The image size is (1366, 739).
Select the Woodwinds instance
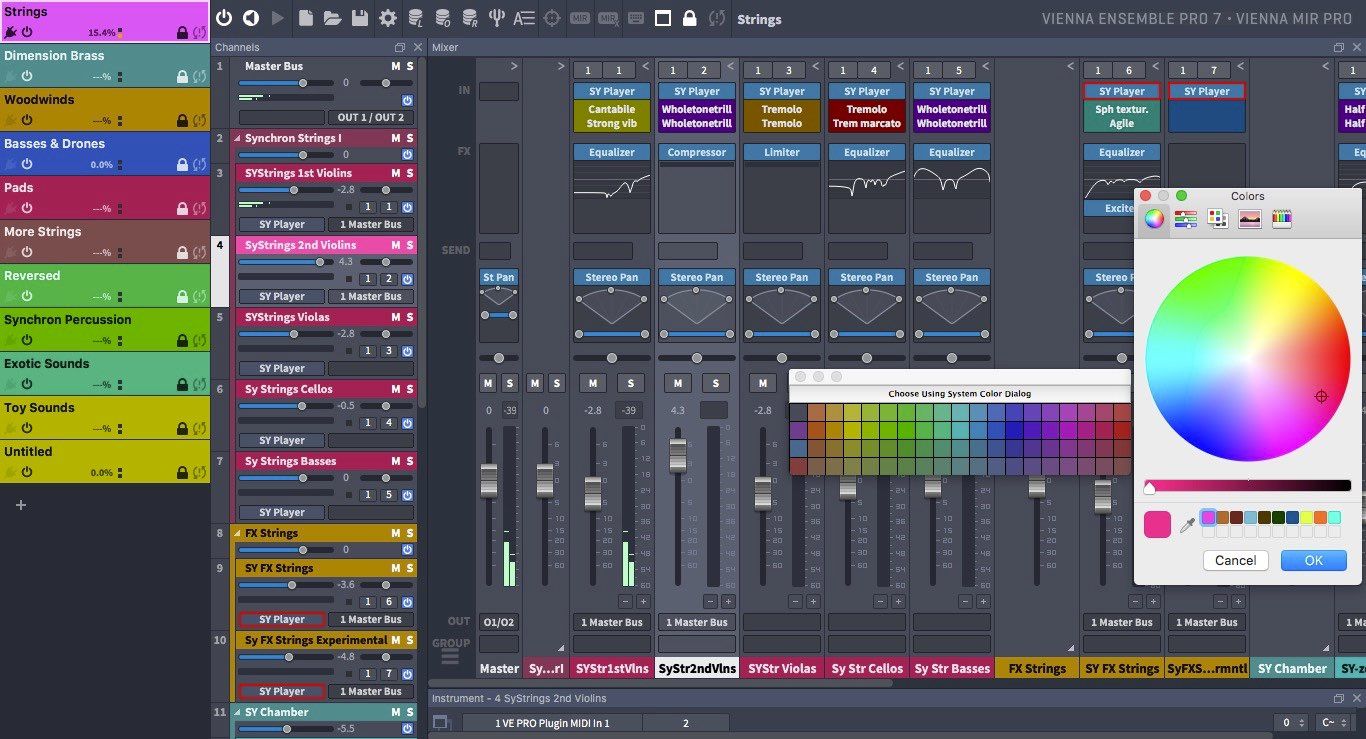[x=105, y=109]
